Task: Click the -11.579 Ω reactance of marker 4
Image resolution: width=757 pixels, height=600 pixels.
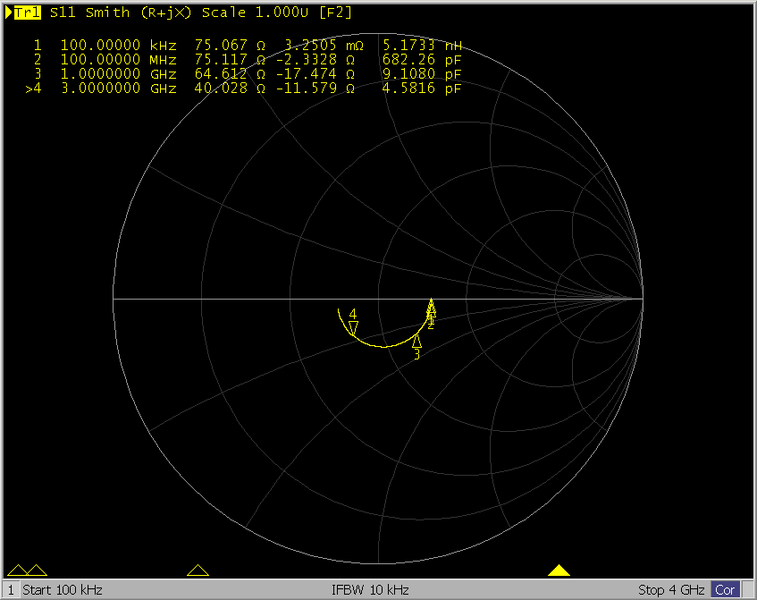Action: pos(316,88)
